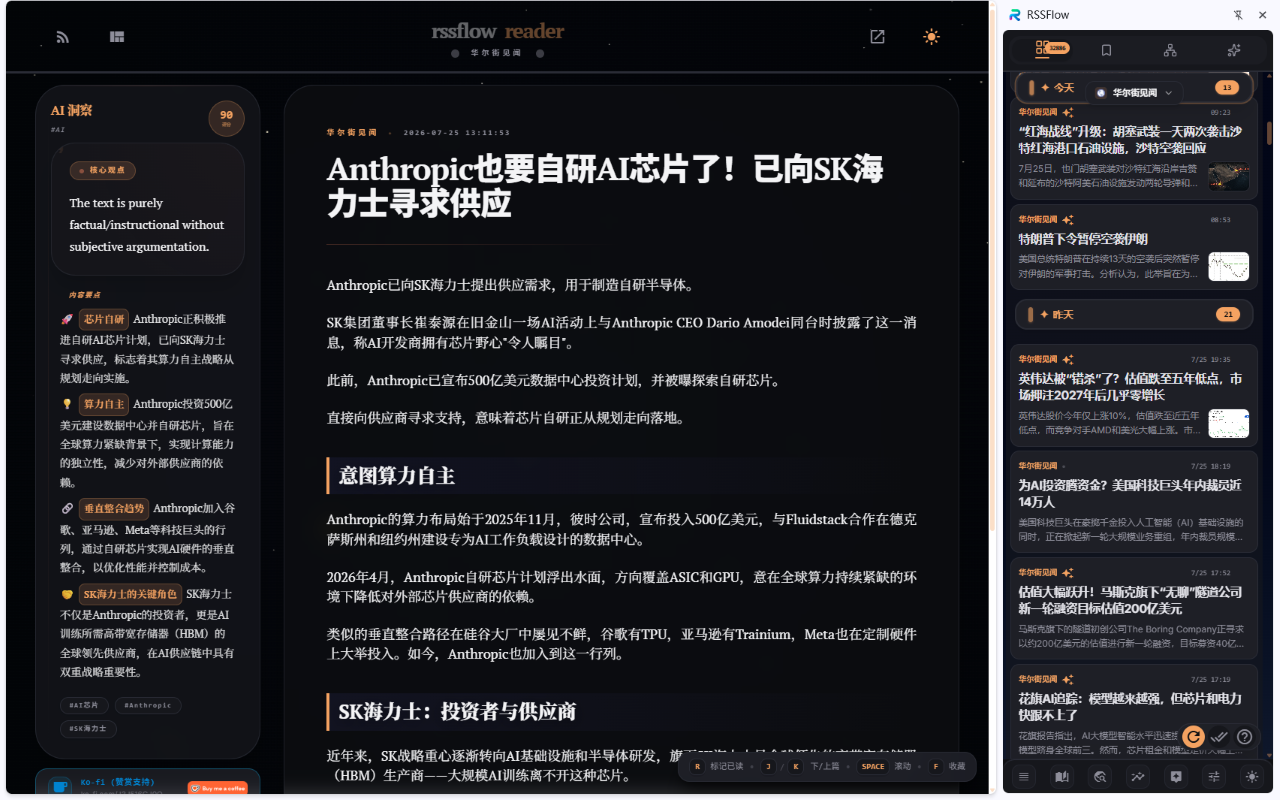Open the AI chat bubble icon in toolbar
This screenshot has width=1280, height=800.
1176,776
